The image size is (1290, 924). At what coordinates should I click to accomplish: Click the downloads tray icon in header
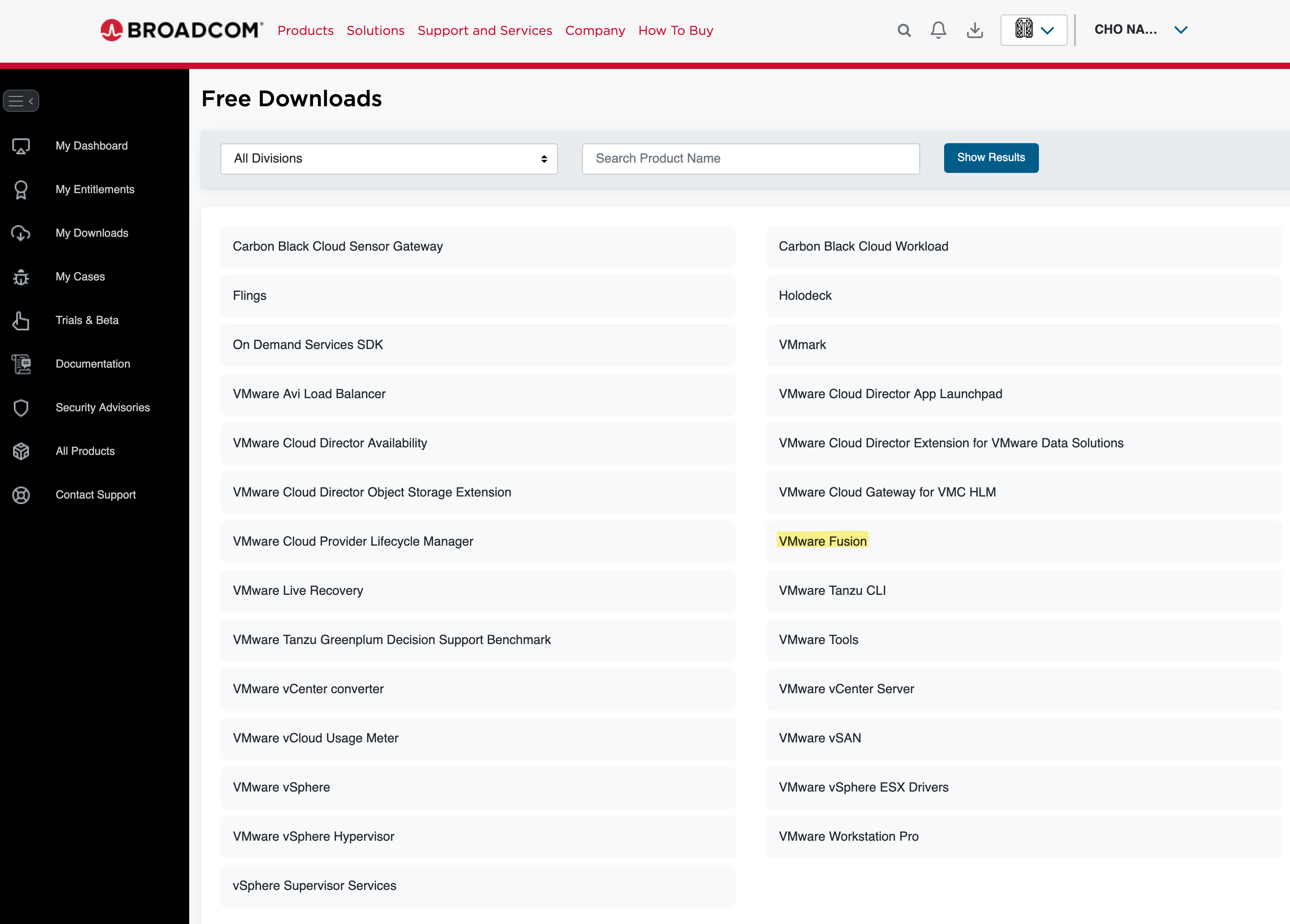pyautogui.click(x=975, y=30)
